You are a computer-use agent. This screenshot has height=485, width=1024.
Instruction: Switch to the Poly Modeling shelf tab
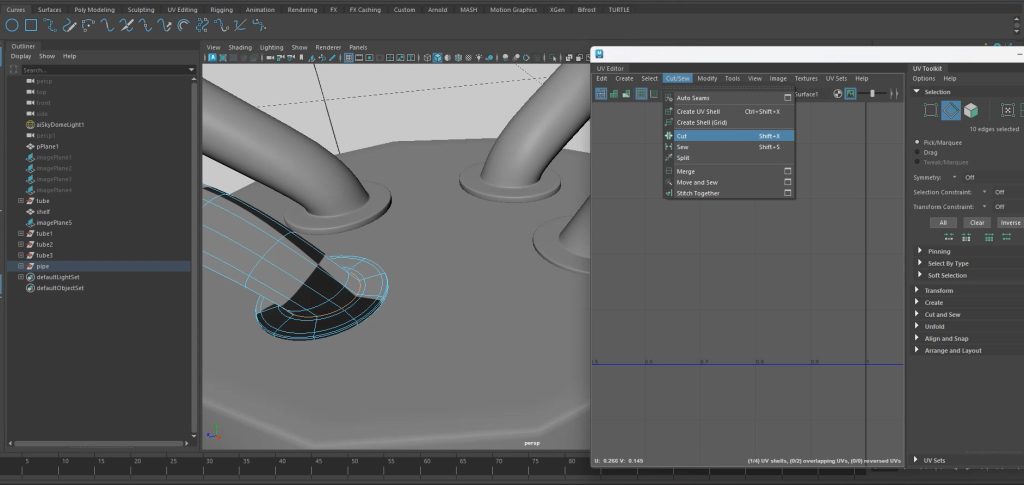pos(95,10)
